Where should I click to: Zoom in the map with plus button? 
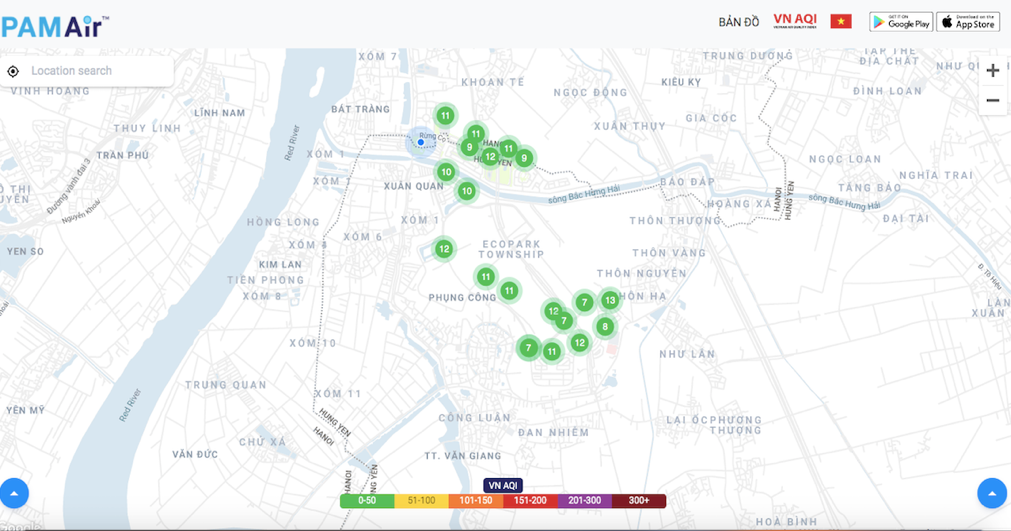pos(992,71)
